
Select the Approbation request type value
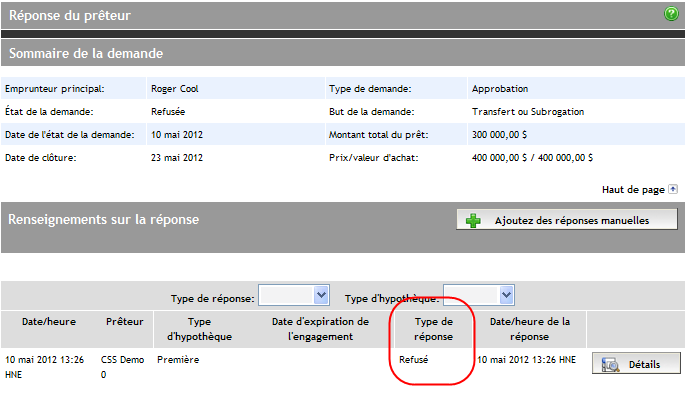(500, 89)
